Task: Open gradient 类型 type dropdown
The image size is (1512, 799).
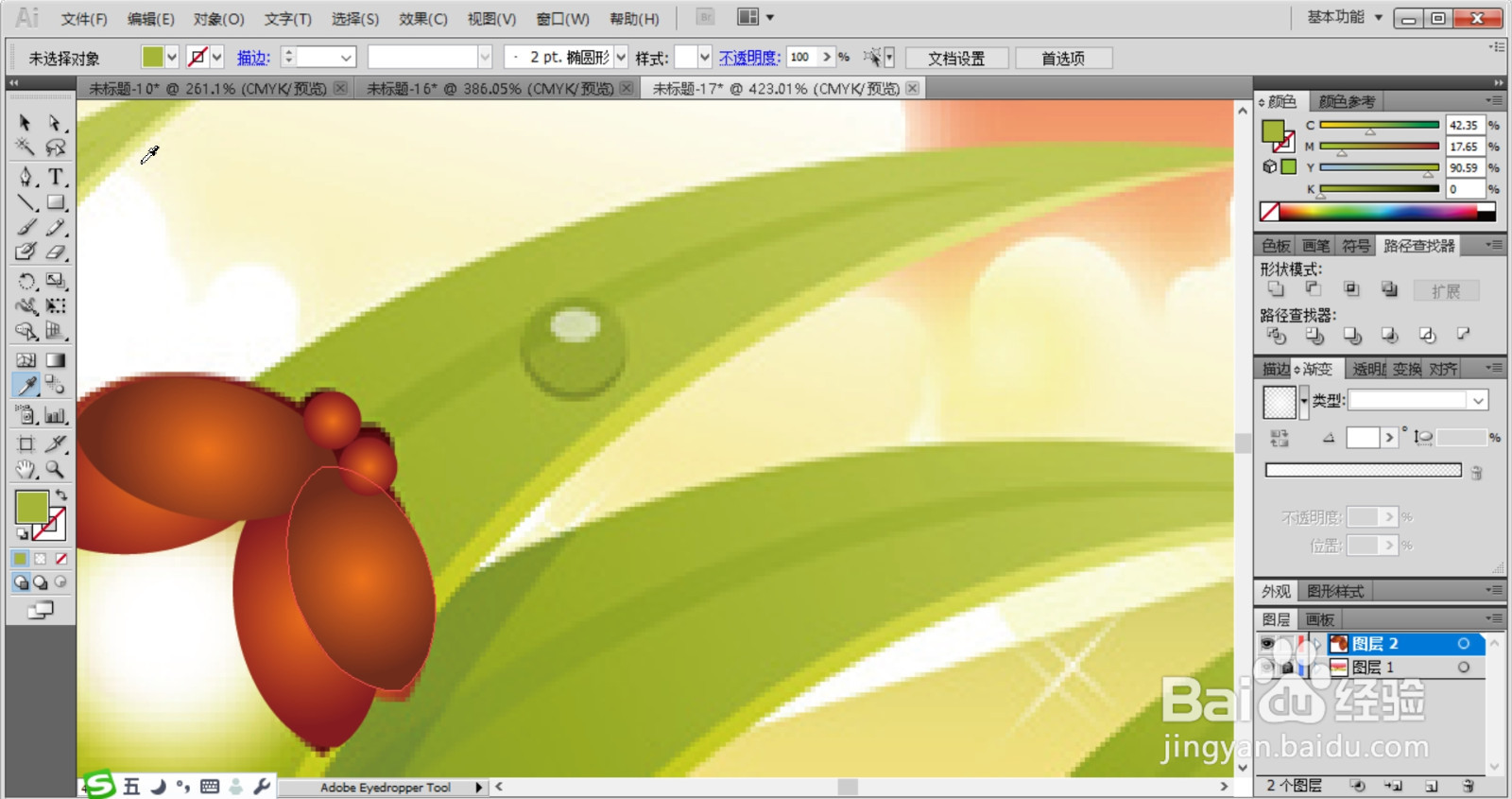Action: click(x=1478, y=401)
